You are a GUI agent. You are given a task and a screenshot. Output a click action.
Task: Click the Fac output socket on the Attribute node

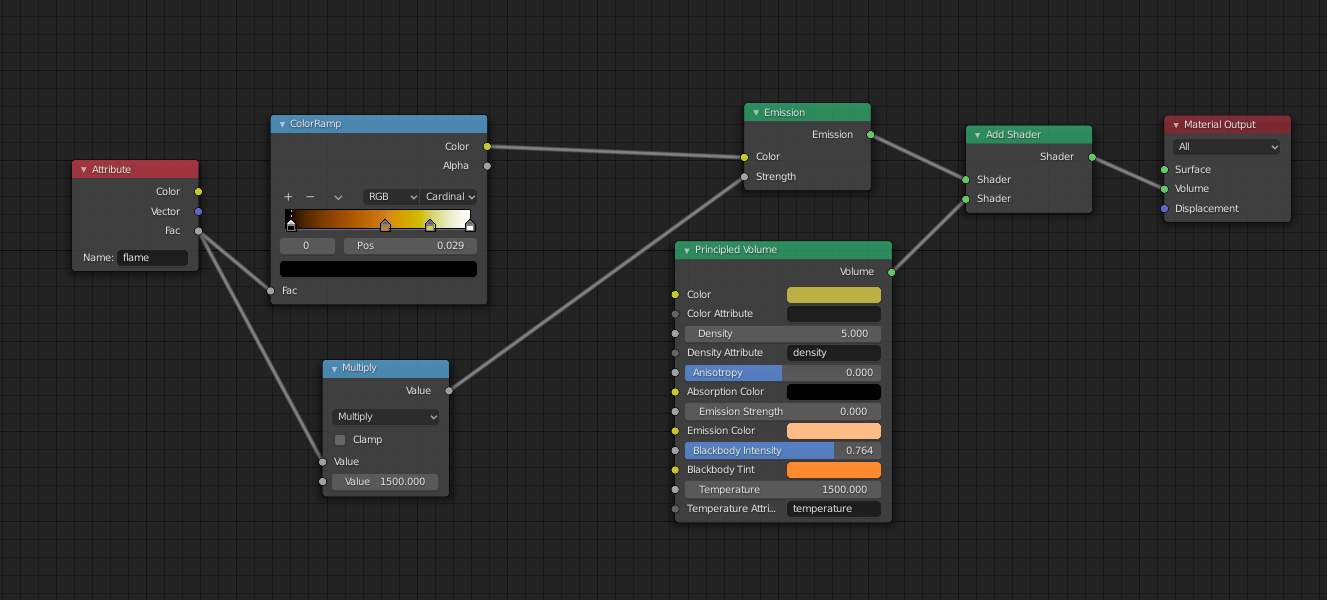pyautogui.click(x=199, y=230)
